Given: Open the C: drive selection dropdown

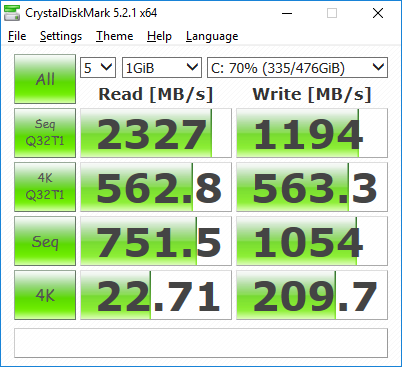Looking at the screenshot, I should [297, 68].
